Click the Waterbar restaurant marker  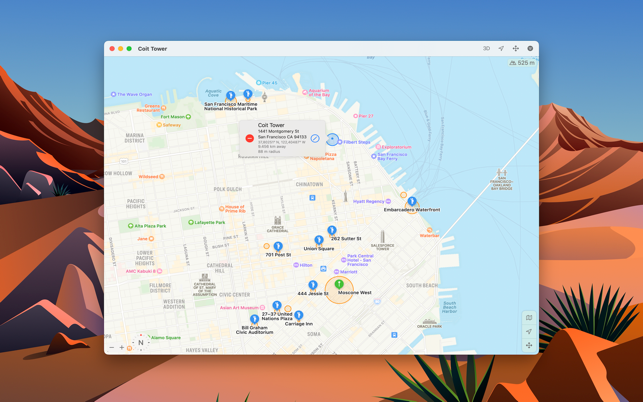(429, 231)
